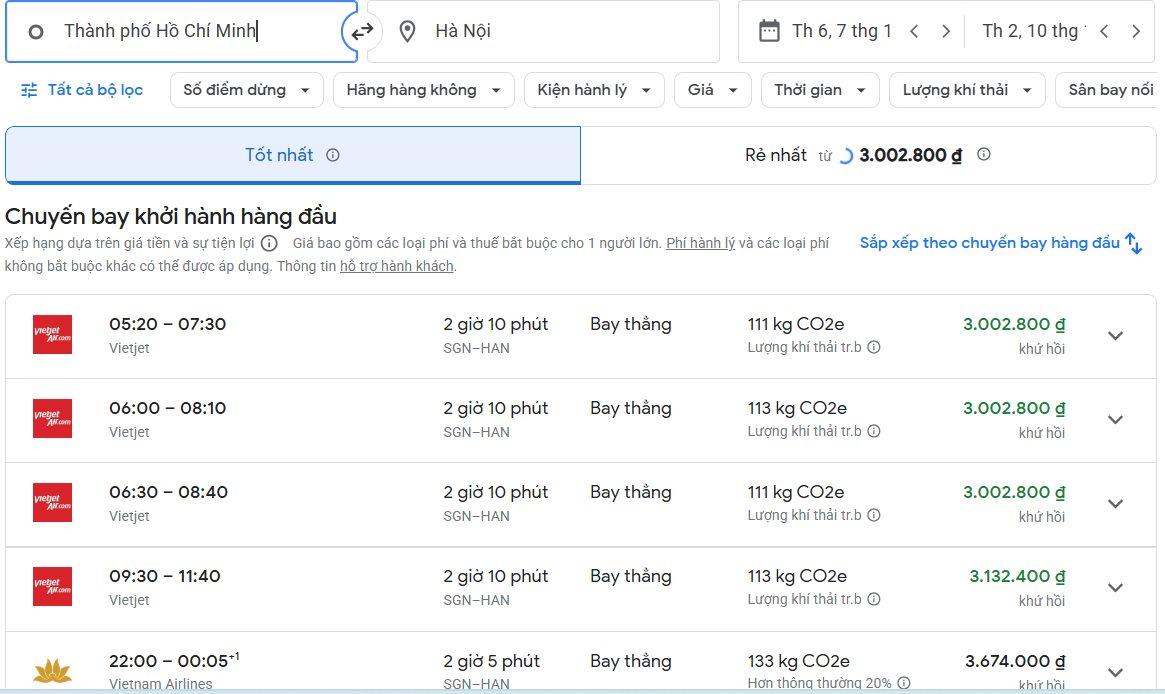1165x694 pixels.
Task: Open the calendar date picker icon
Action: 769,31
